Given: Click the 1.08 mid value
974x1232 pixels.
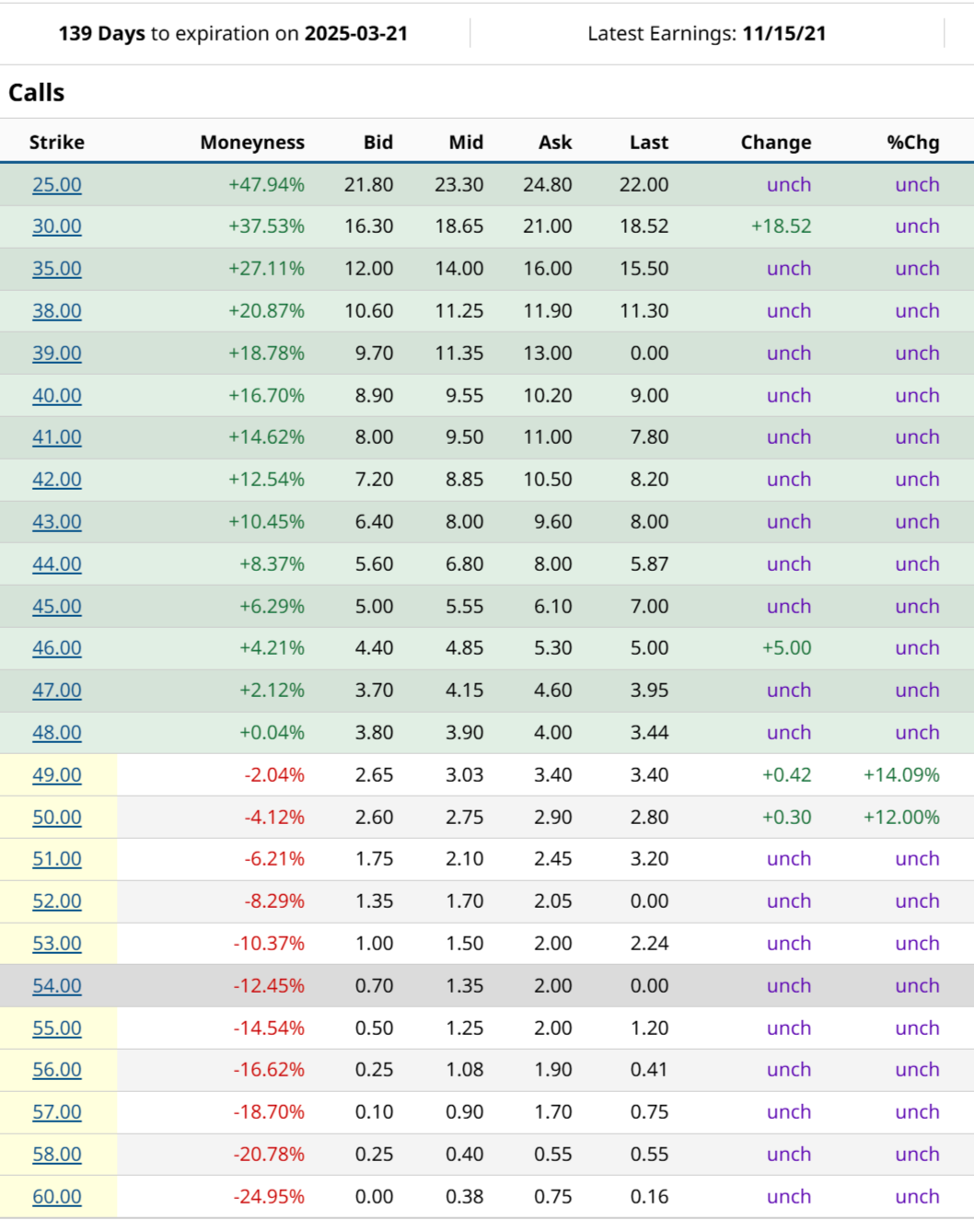Looking at the screenshot, I should [464, 1070].
